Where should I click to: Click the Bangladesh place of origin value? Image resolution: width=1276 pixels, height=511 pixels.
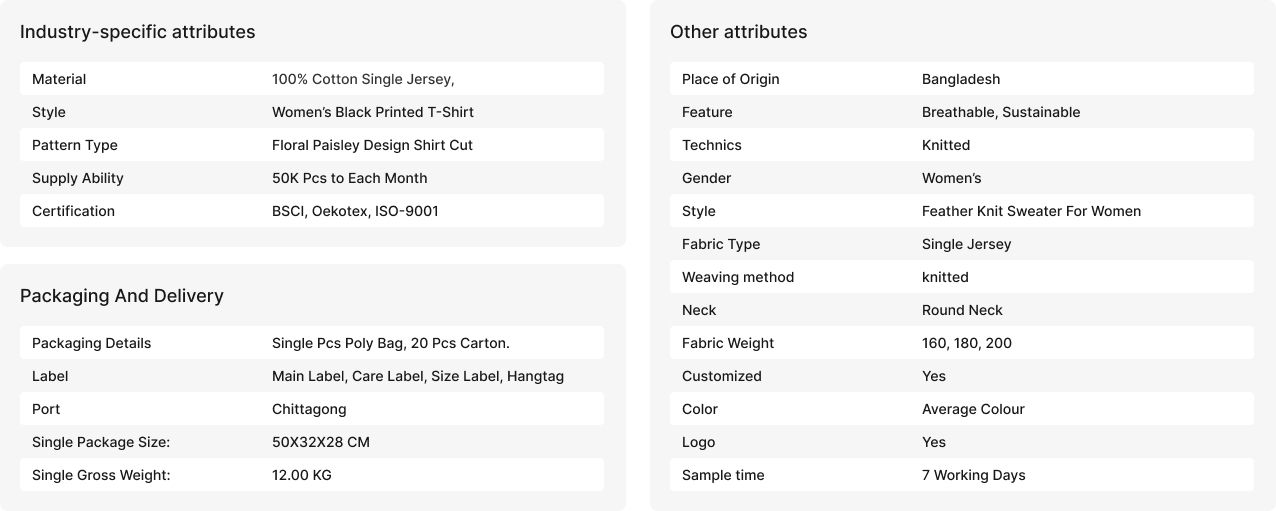click(x=960, y=79)
